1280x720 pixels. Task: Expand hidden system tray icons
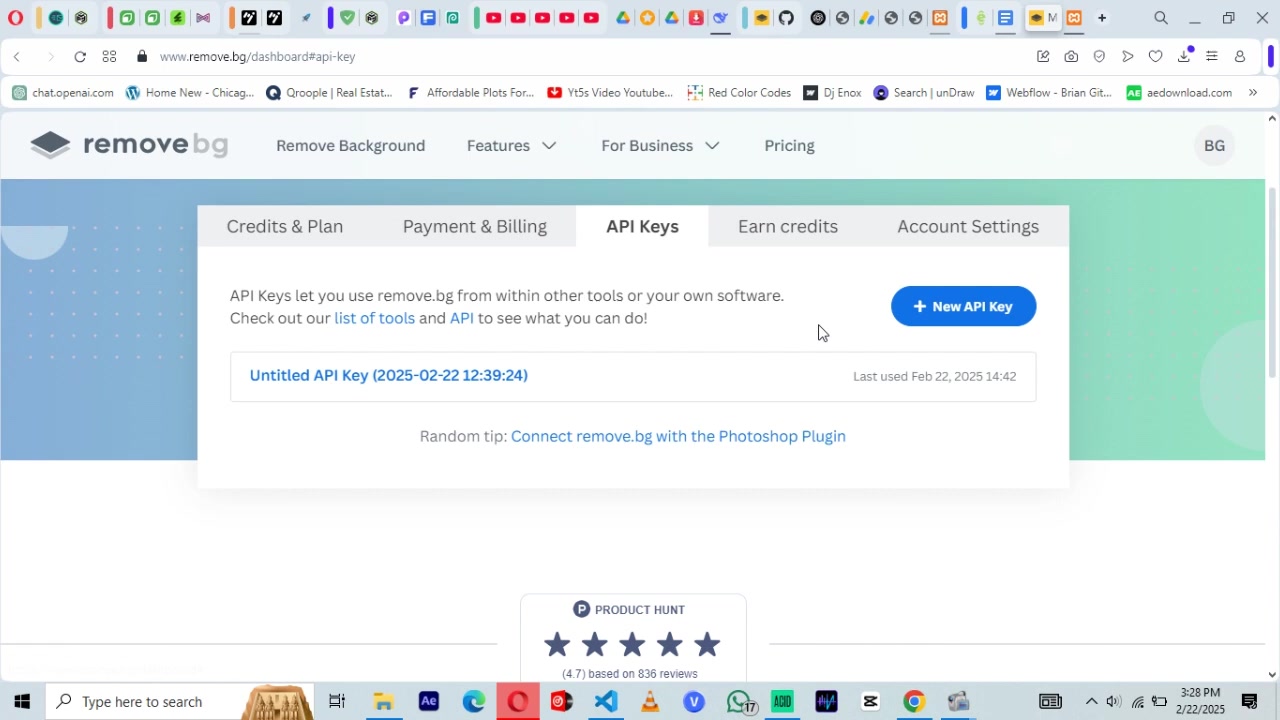pyautogui.click(x=1091, y=701)
